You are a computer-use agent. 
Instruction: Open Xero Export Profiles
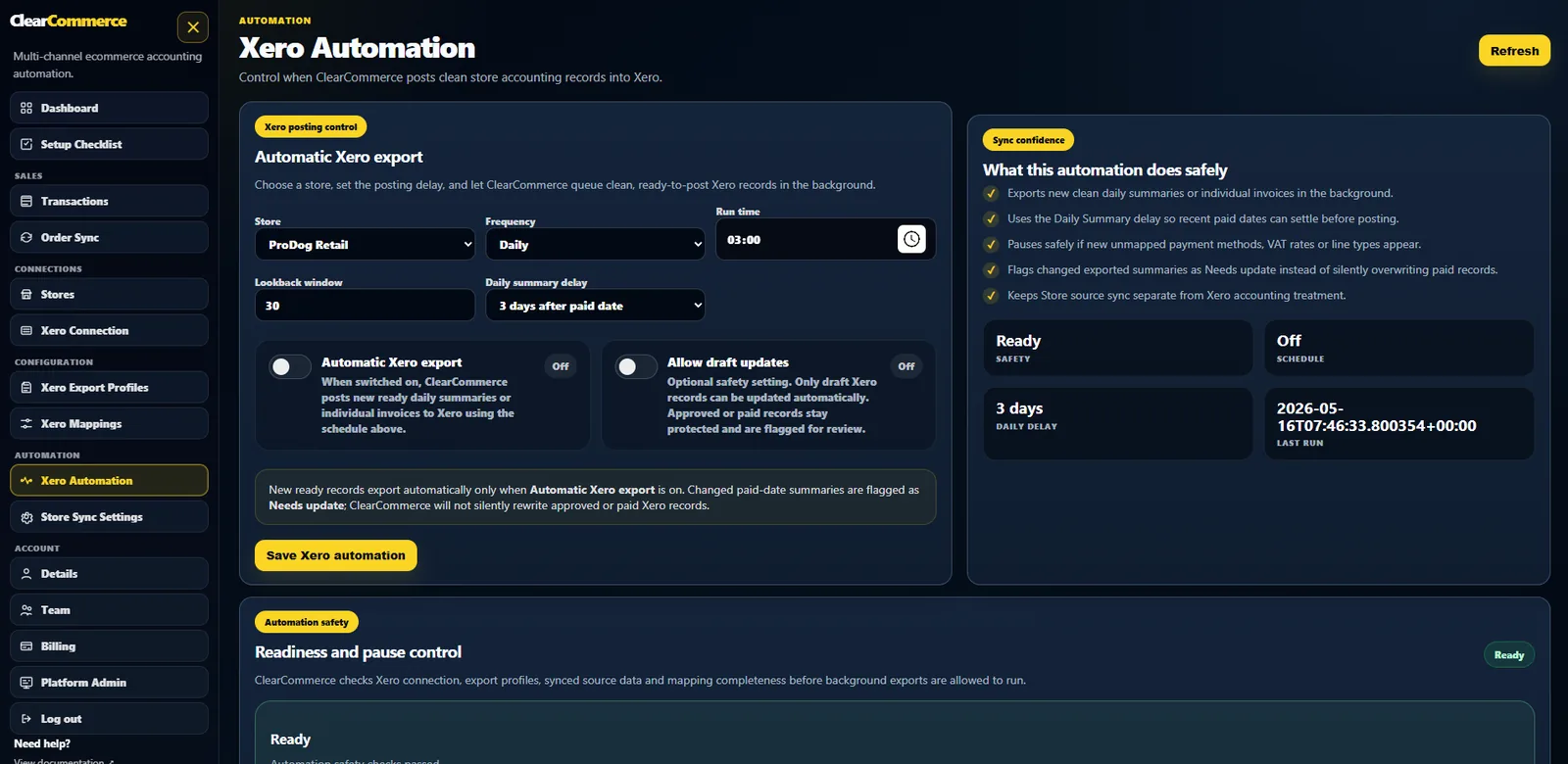coord(109,387)
